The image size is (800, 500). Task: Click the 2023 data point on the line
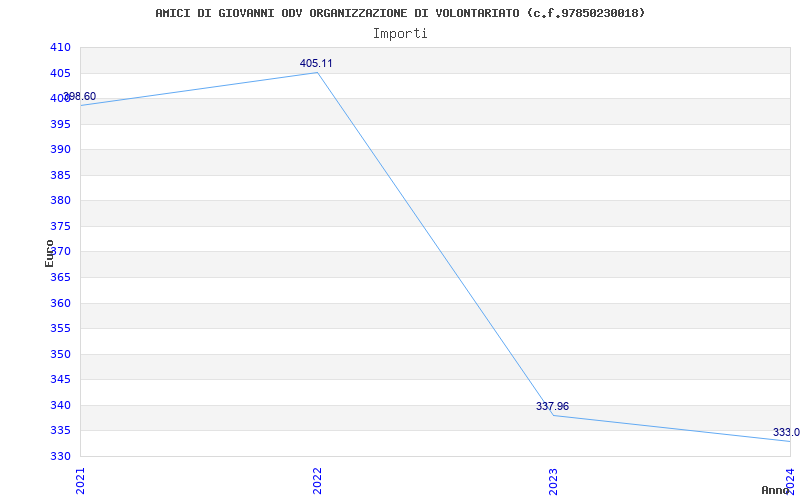pyautogui.click(x=554, y=415)
